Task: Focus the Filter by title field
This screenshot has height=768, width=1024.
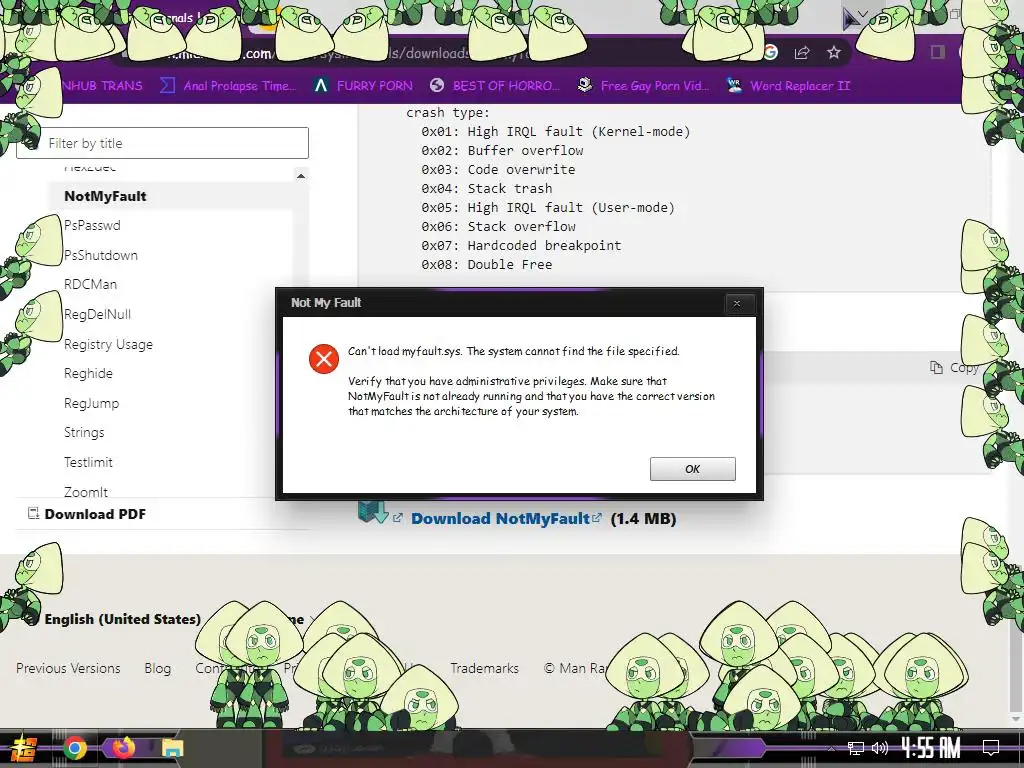Action: [163, 143]
